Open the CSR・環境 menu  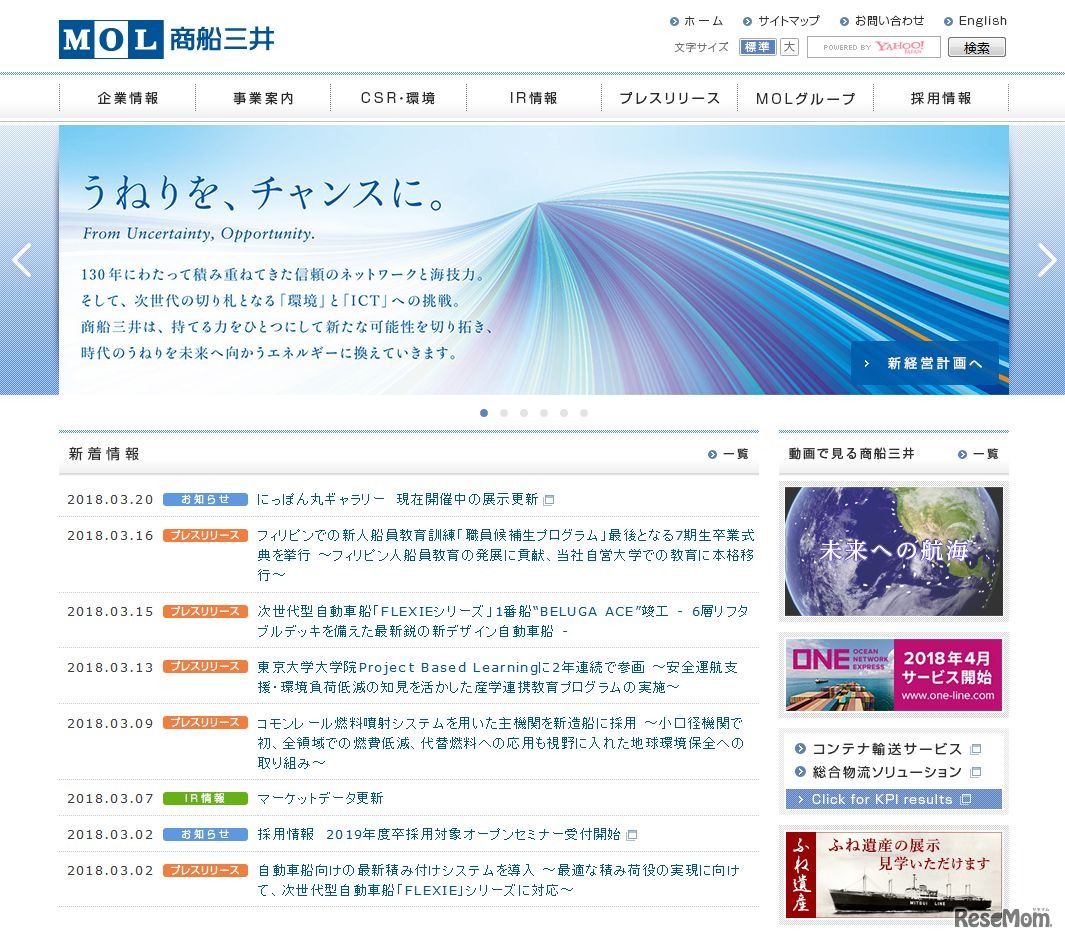pos(399,99)
